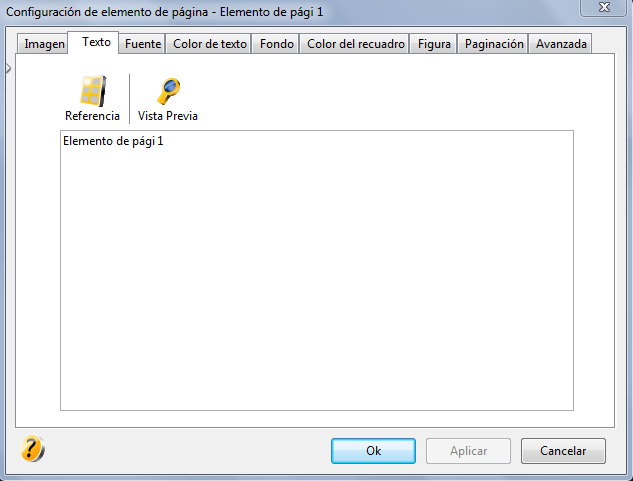
Task: Confirm the dialog with Ok
Action: pos(373,451)
